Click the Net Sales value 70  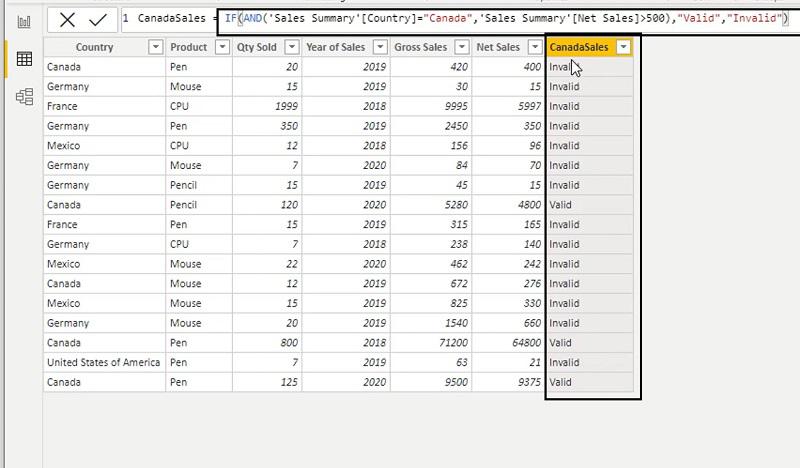tap(535, 165)
